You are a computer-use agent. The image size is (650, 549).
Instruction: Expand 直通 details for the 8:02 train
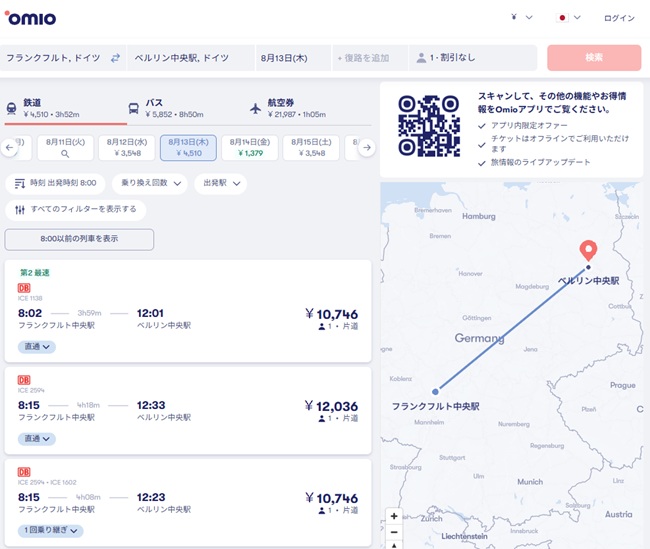pos(37,347)
